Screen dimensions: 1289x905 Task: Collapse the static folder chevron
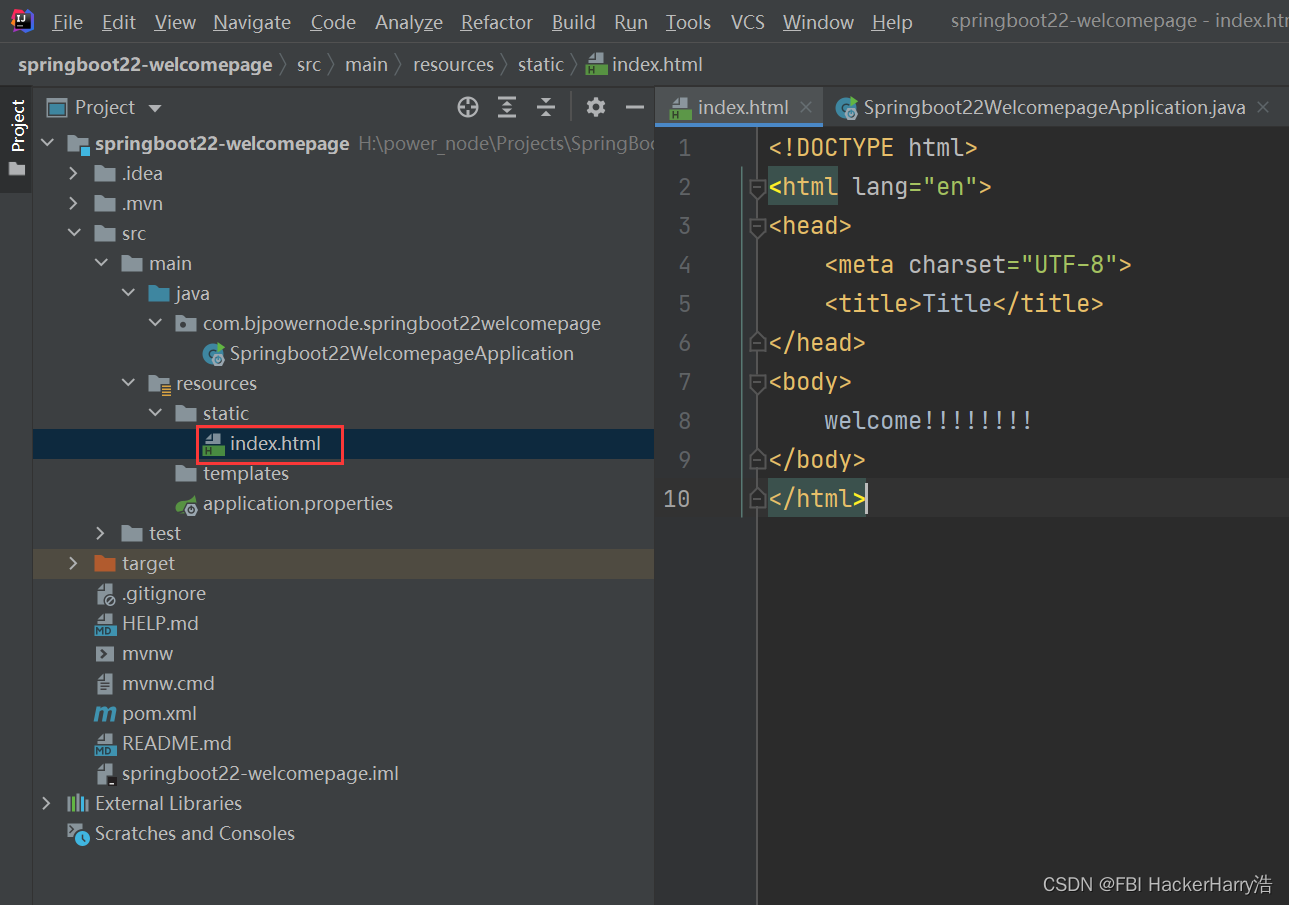click(155, 414)
